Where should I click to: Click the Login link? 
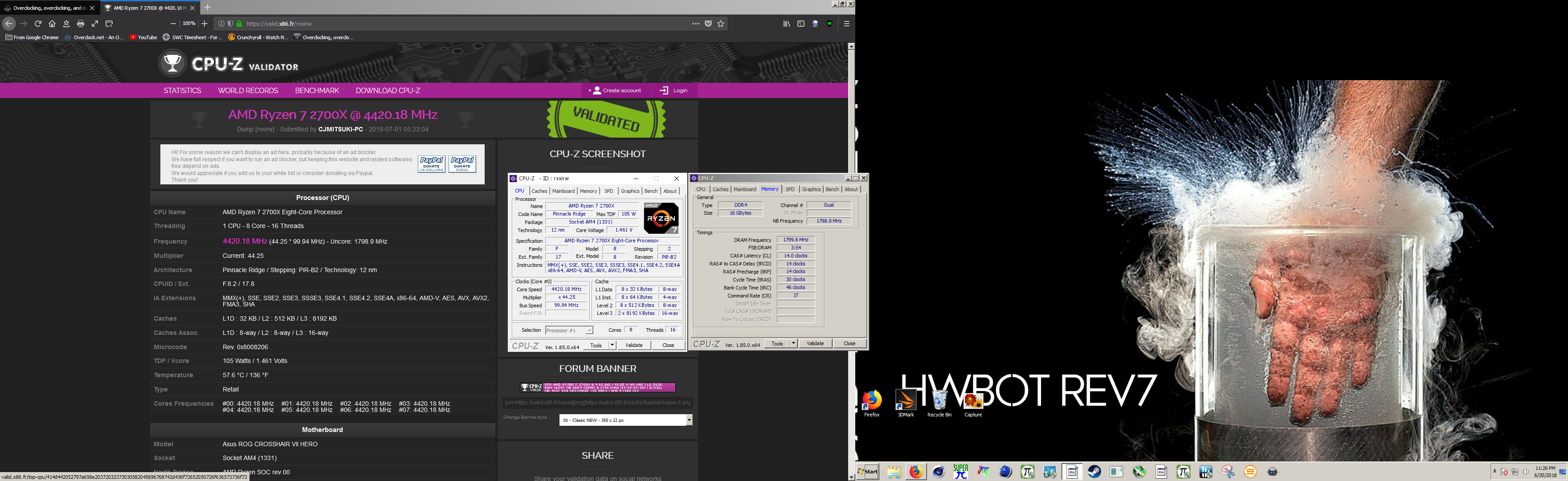pyautogui.click(x=674, y=91)
